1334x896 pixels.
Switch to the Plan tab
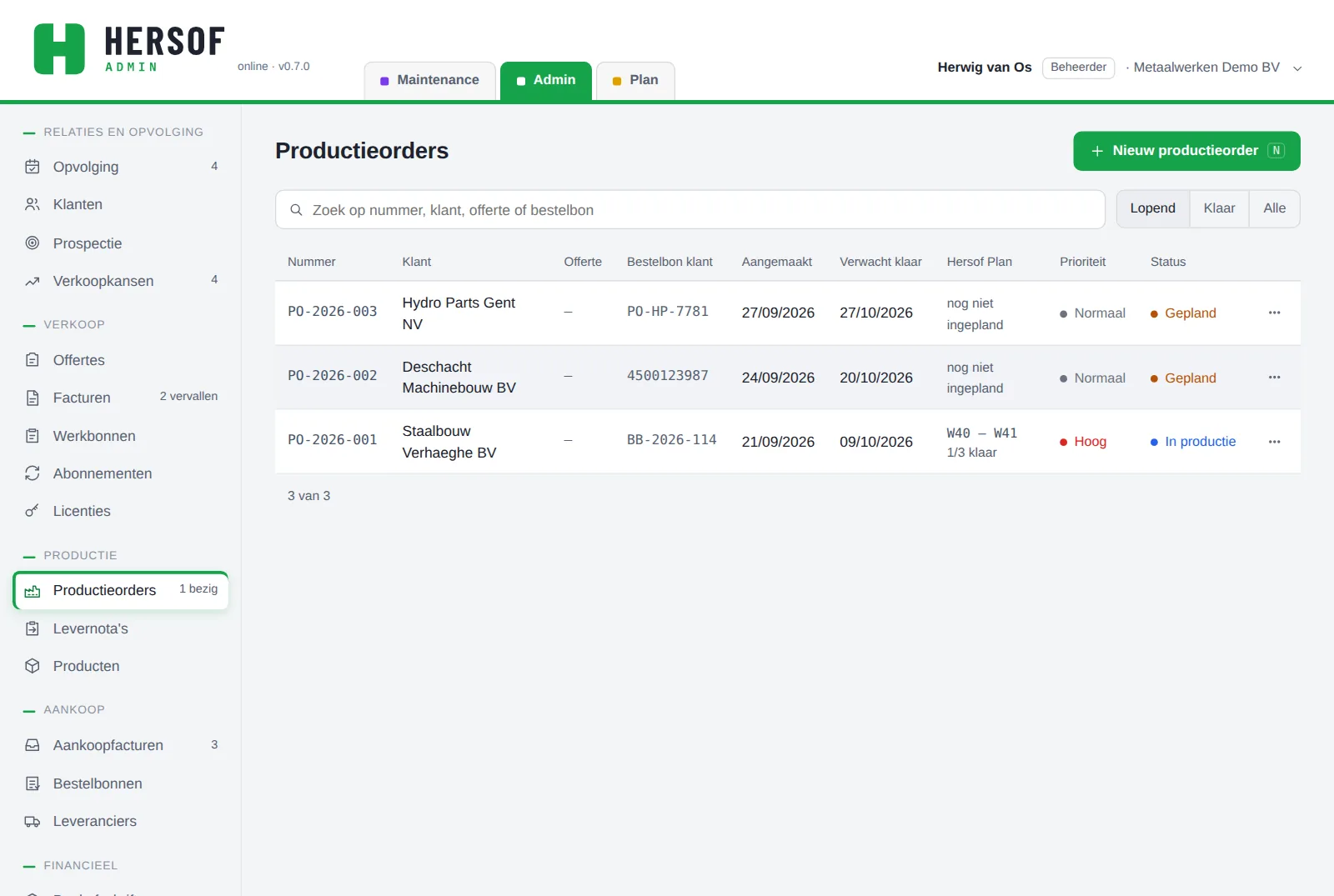coord(635,81)
